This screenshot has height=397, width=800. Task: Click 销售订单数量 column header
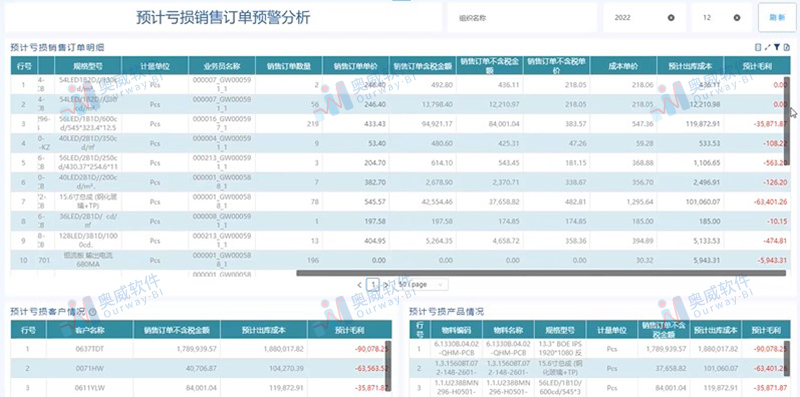coord(289,66)
